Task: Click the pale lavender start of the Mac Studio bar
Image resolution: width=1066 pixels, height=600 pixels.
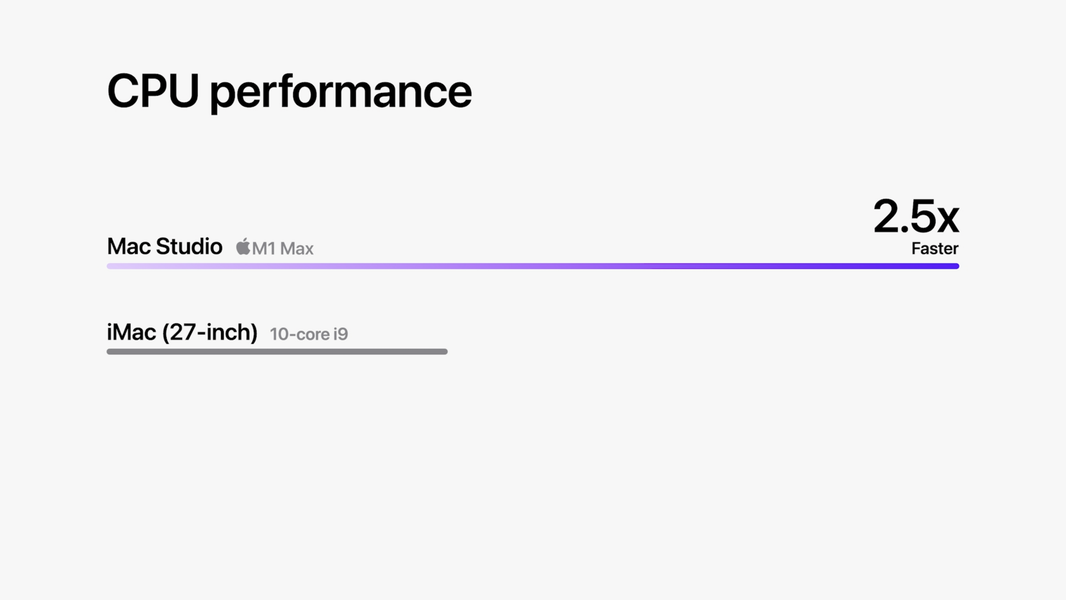Action: coord(125,266)
